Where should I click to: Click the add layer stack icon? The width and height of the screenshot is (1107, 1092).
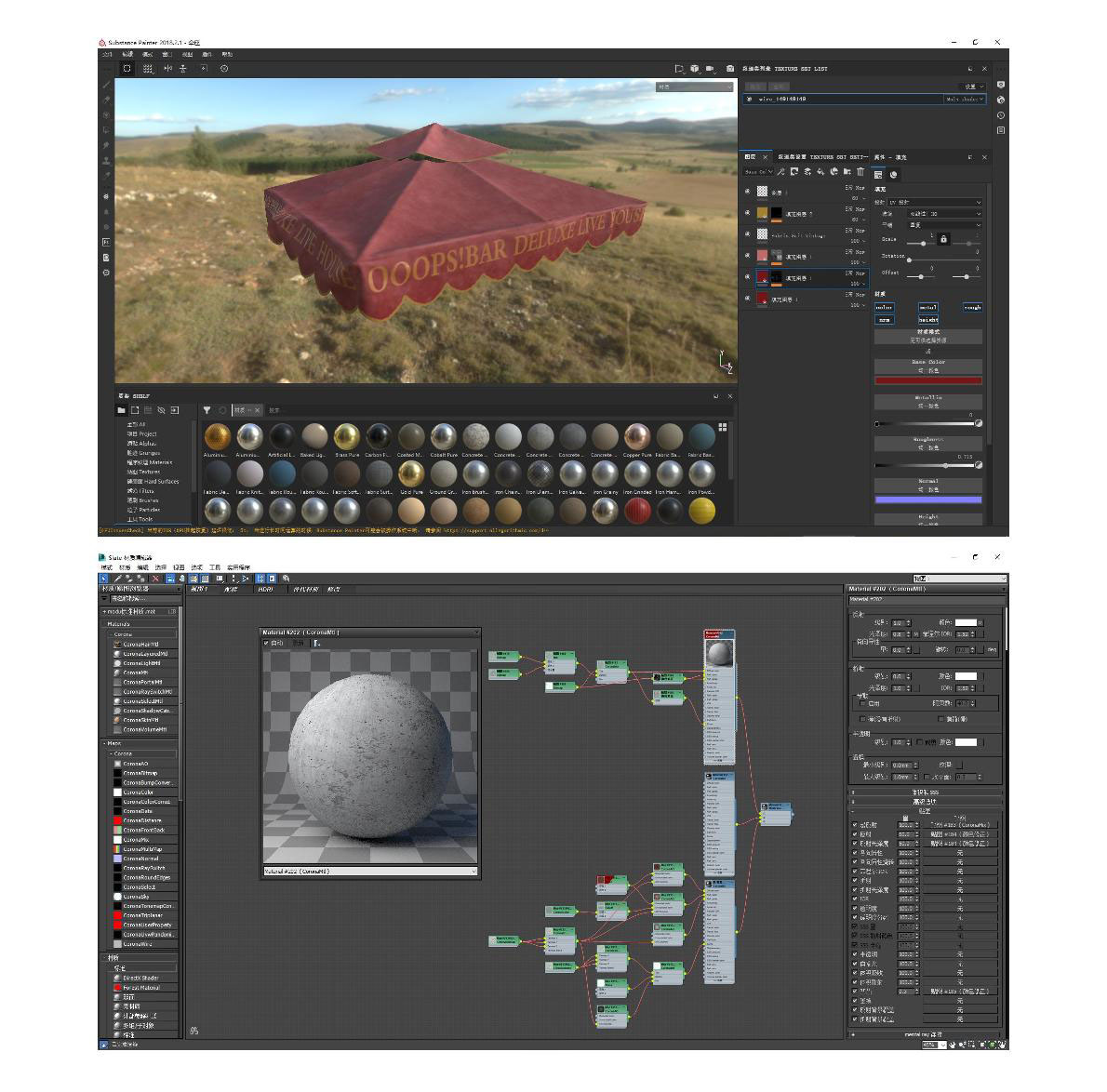(807, 171)
